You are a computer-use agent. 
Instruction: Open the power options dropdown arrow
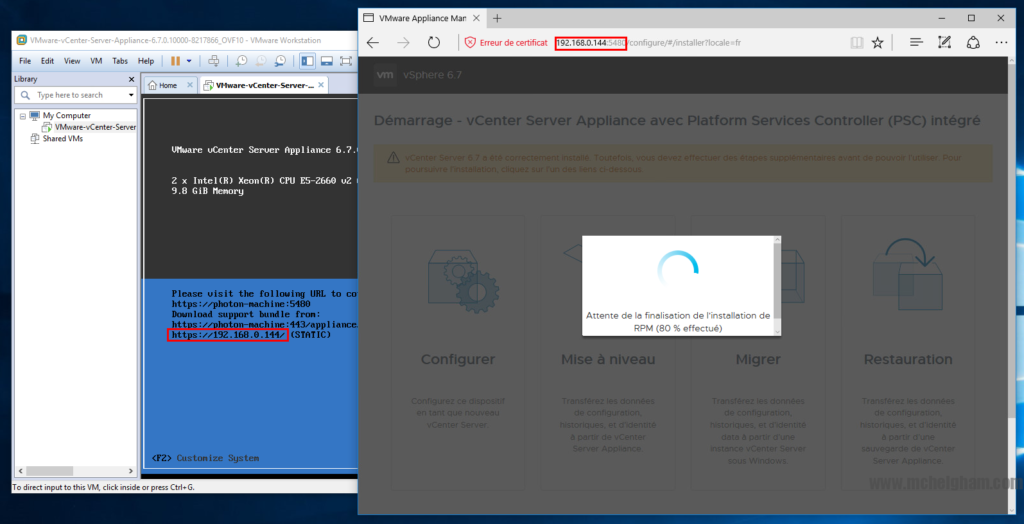point(189,61)
